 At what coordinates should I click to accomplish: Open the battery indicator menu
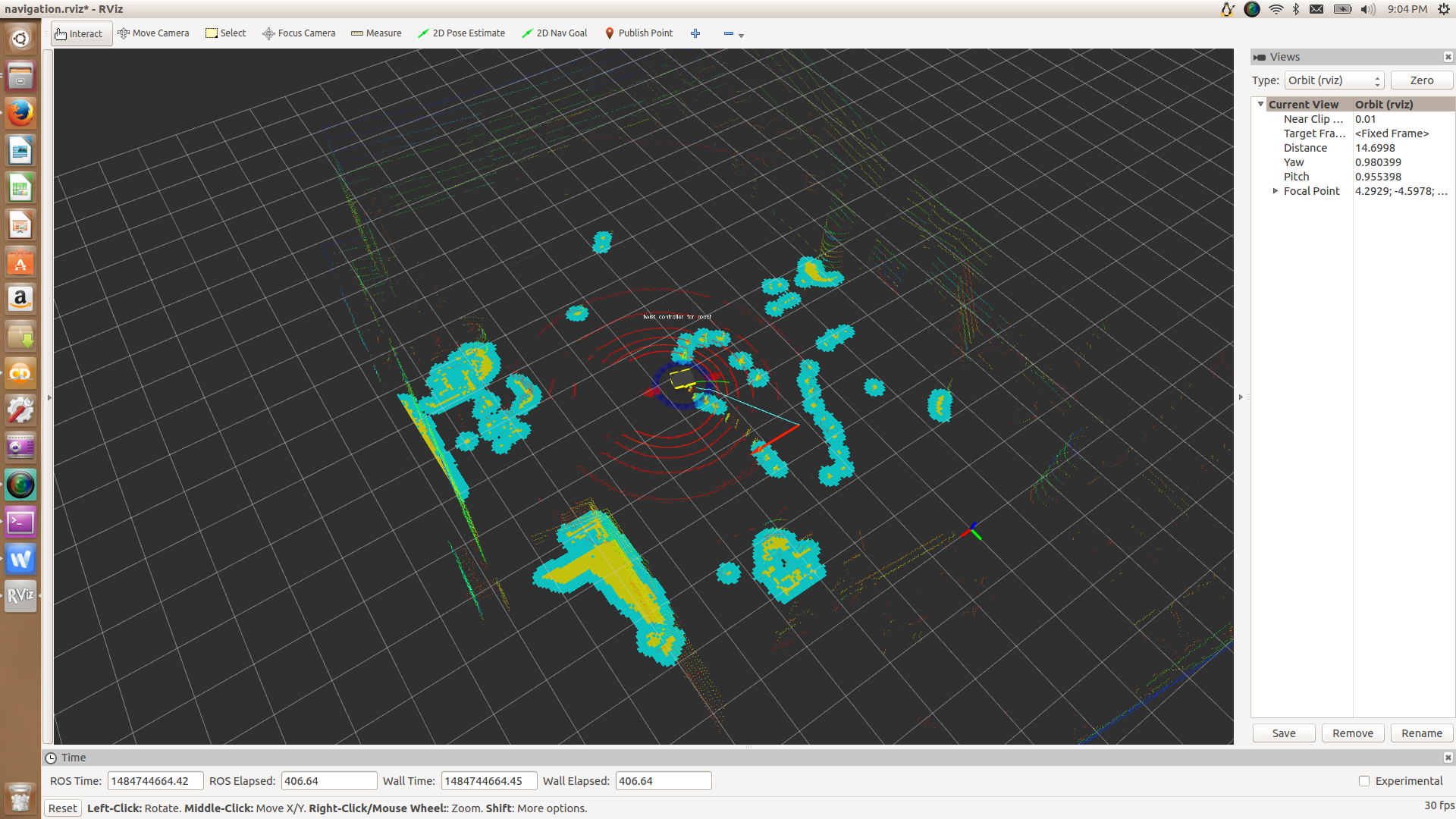pyautogui.click(x=1342, y=9)
